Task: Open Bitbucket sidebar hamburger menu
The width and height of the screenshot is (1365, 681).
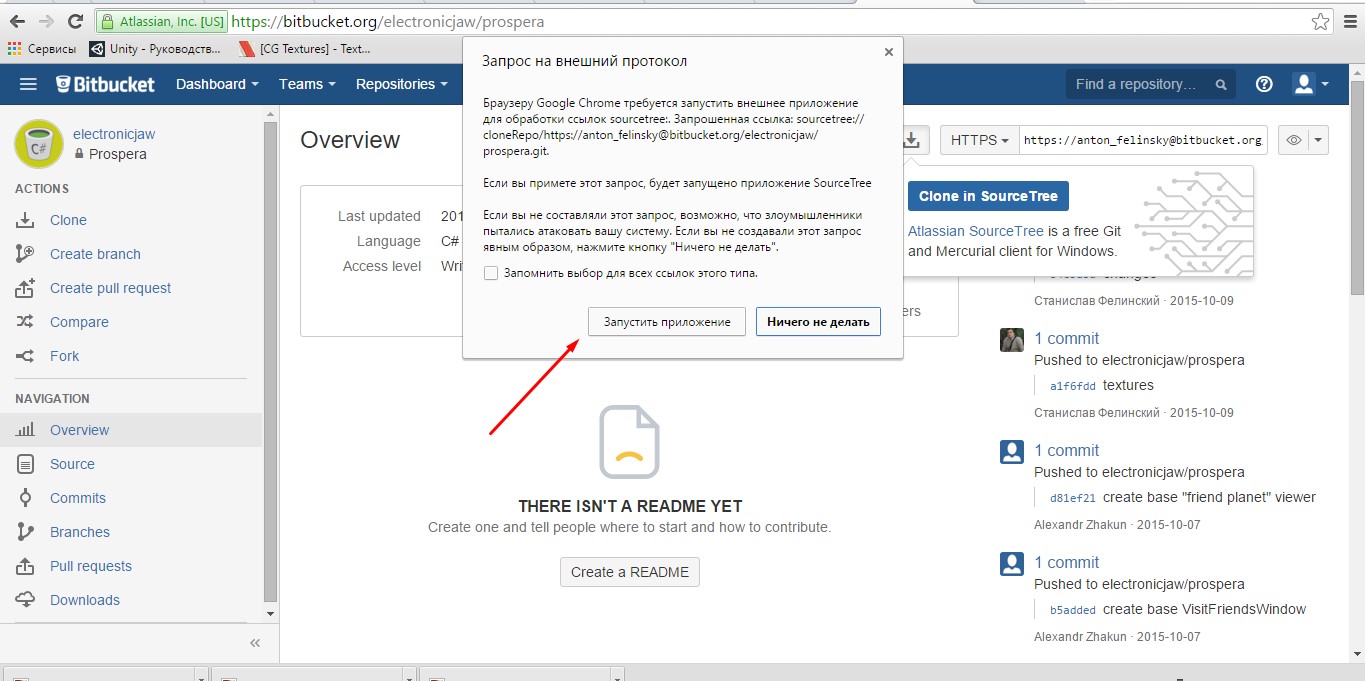Action: tap(28, 84)
